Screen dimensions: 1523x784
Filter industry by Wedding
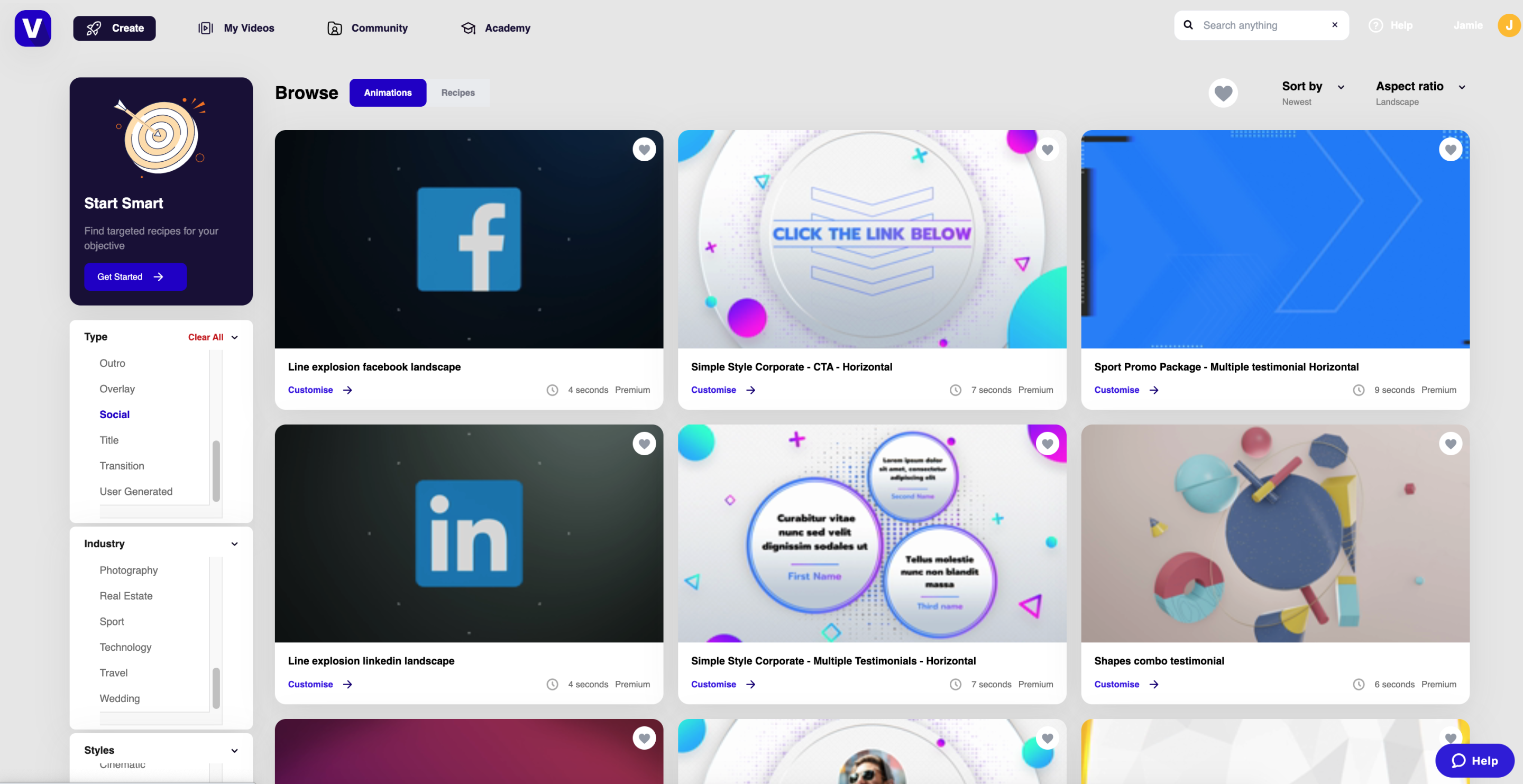(120, 698)
